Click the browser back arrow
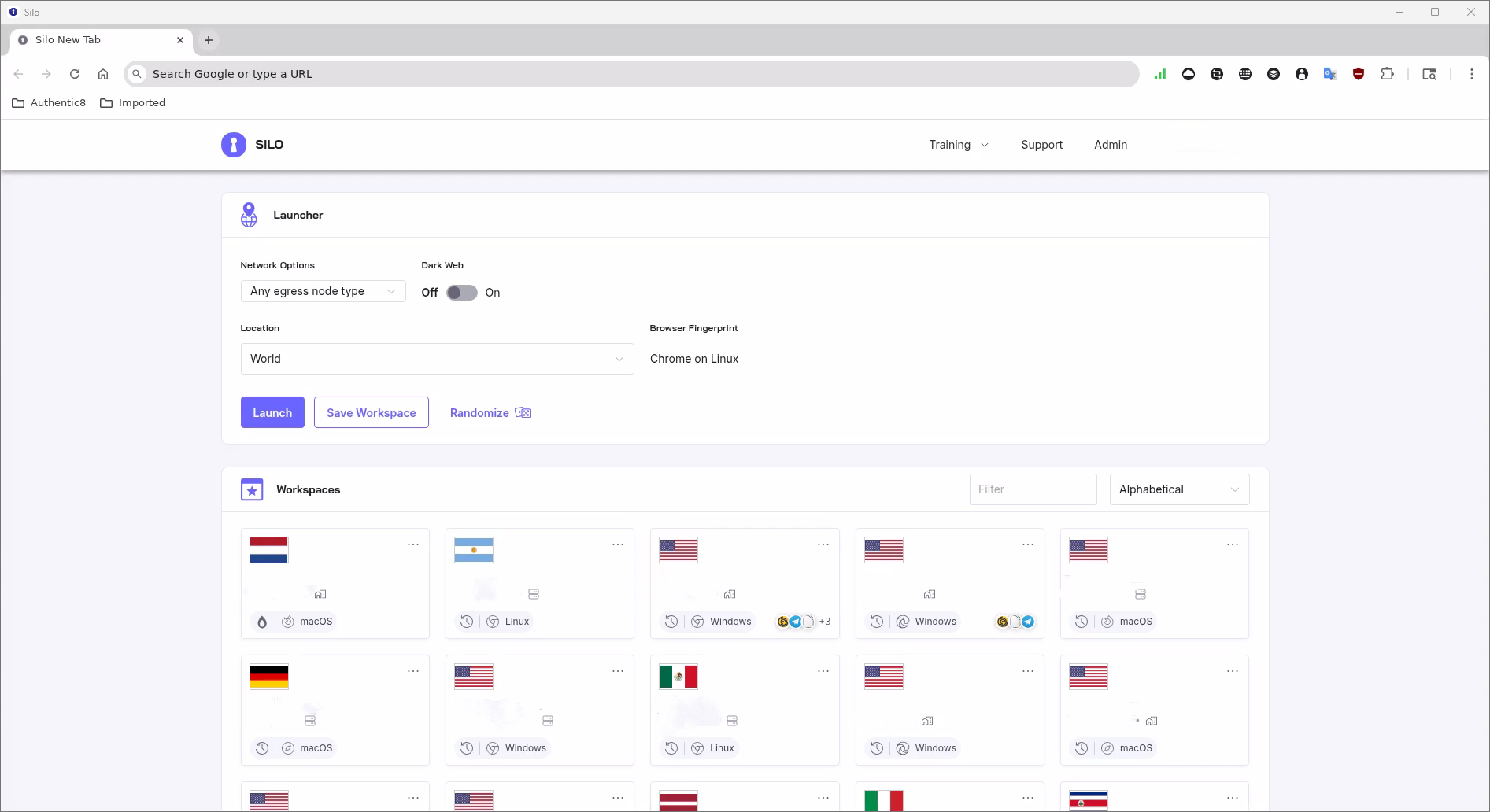 tap(18, 74)
